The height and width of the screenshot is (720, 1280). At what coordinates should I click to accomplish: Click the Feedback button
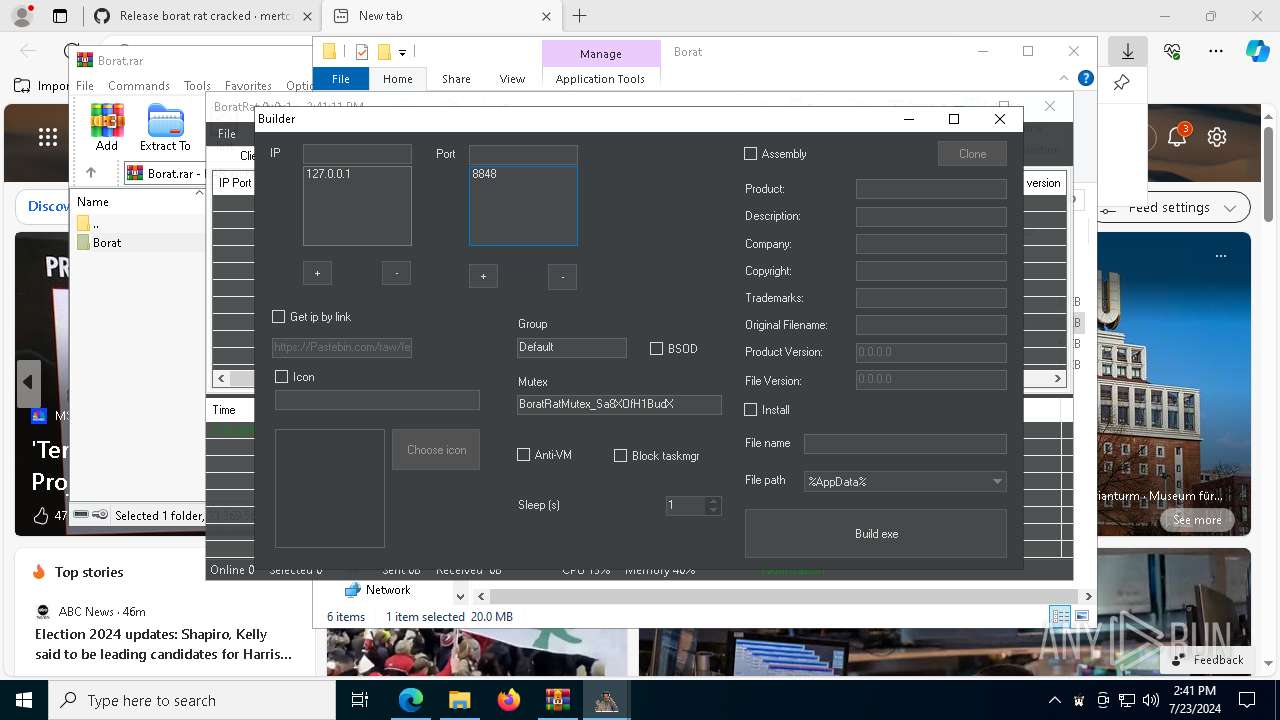click(1207, 660)
